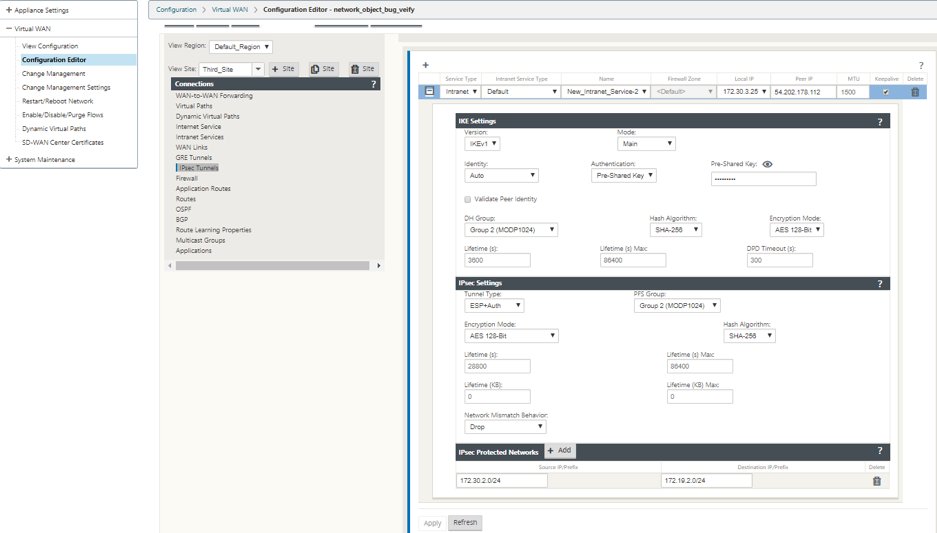Select Configuration Editor in left navigation
Viewport: 937px width, 533px height.
click(x=54, y=60)
